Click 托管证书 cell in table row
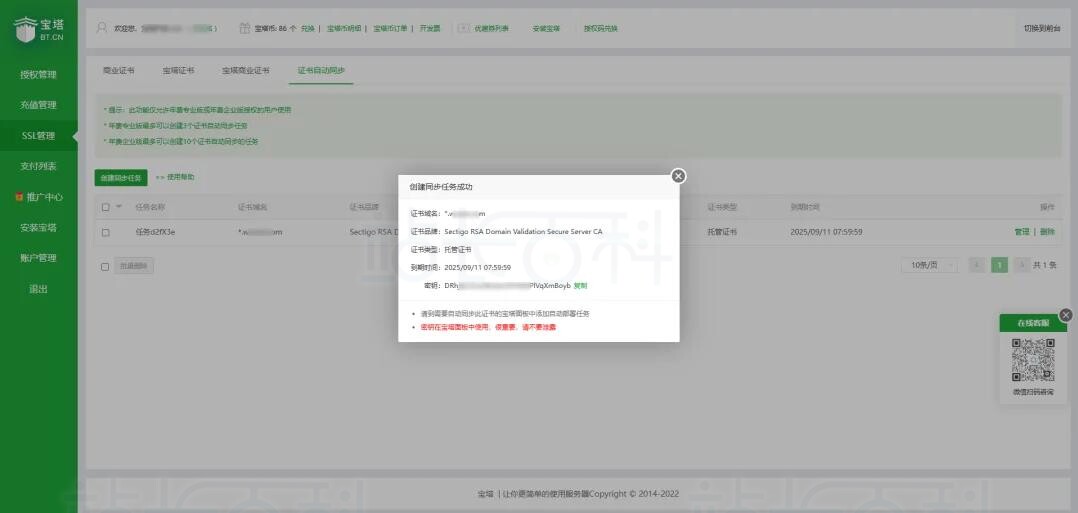1078x513 pixels. click(722, 232)
